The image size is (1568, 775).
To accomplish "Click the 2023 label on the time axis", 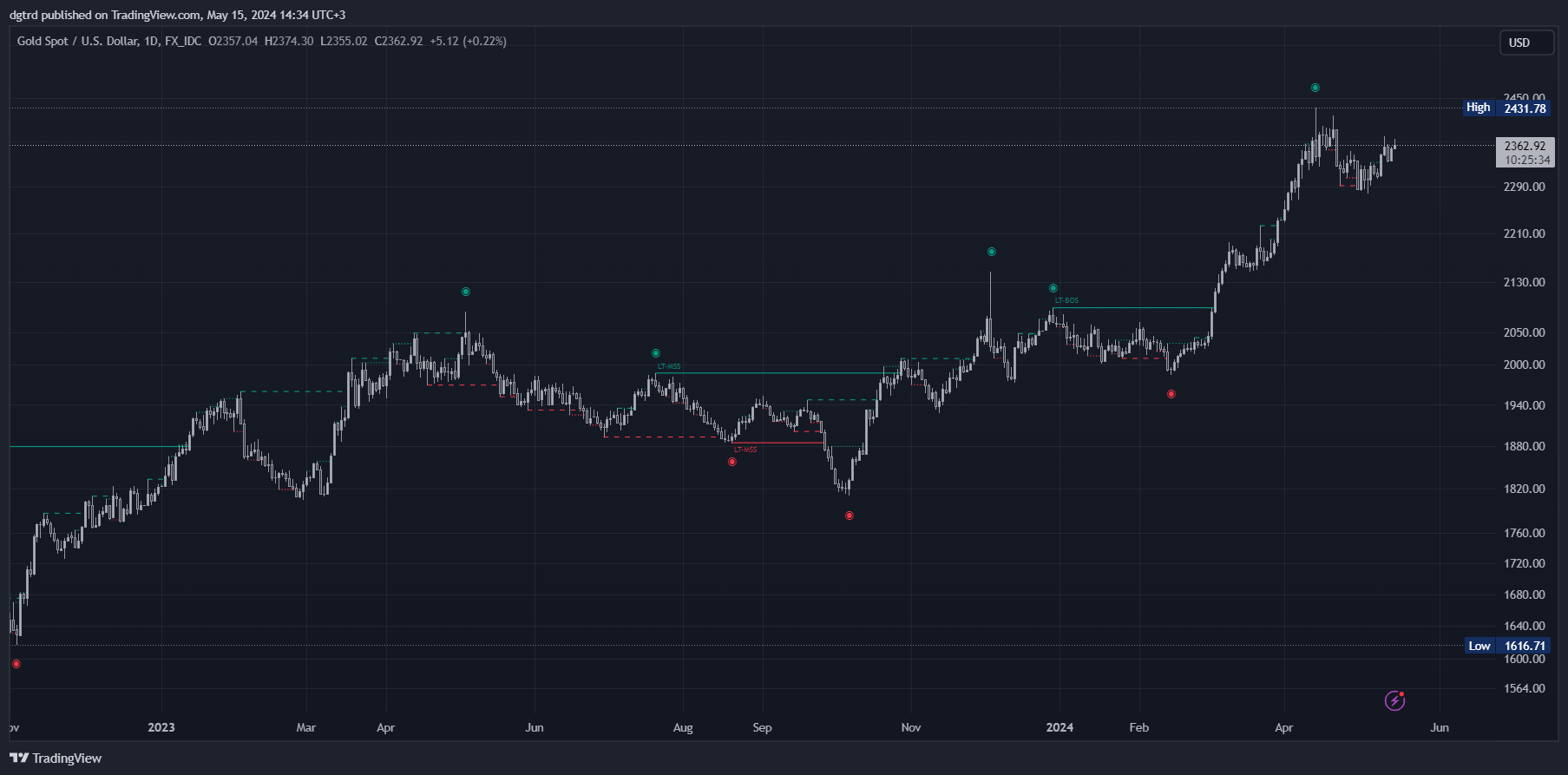I will click(x=161, y=727).
